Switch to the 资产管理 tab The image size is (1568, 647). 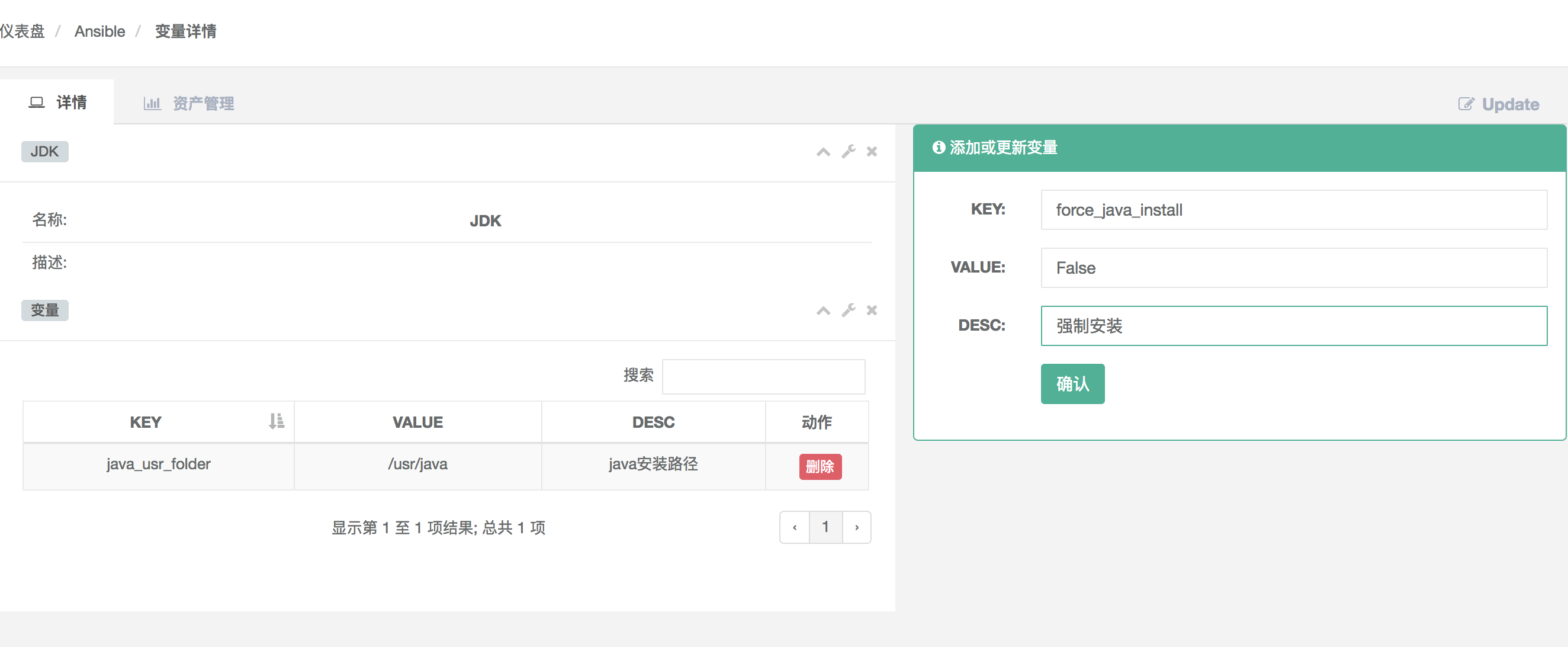203,103
